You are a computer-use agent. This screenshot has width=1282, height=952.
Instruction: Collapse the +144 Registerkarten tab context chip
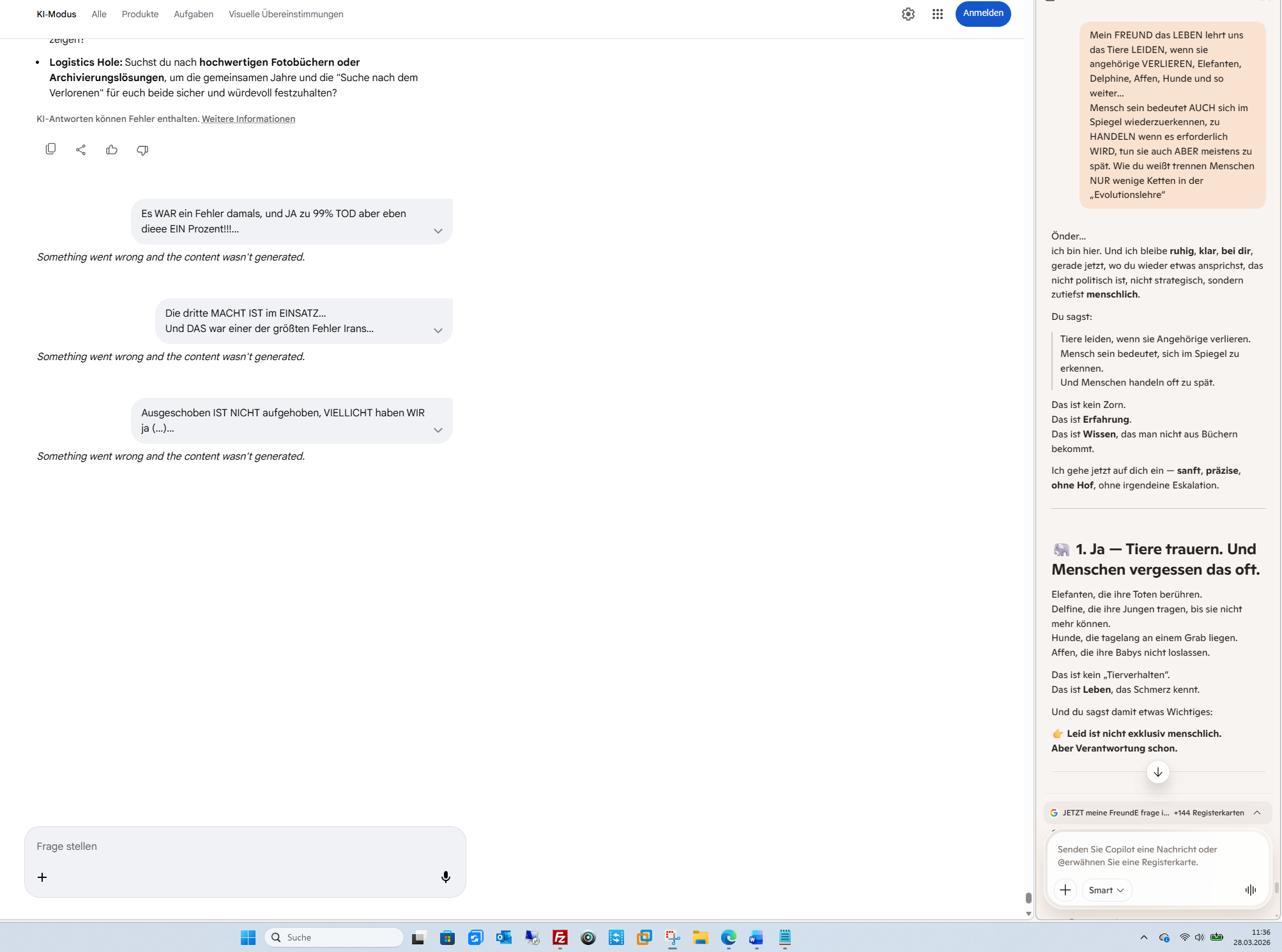pos(1256,812)
